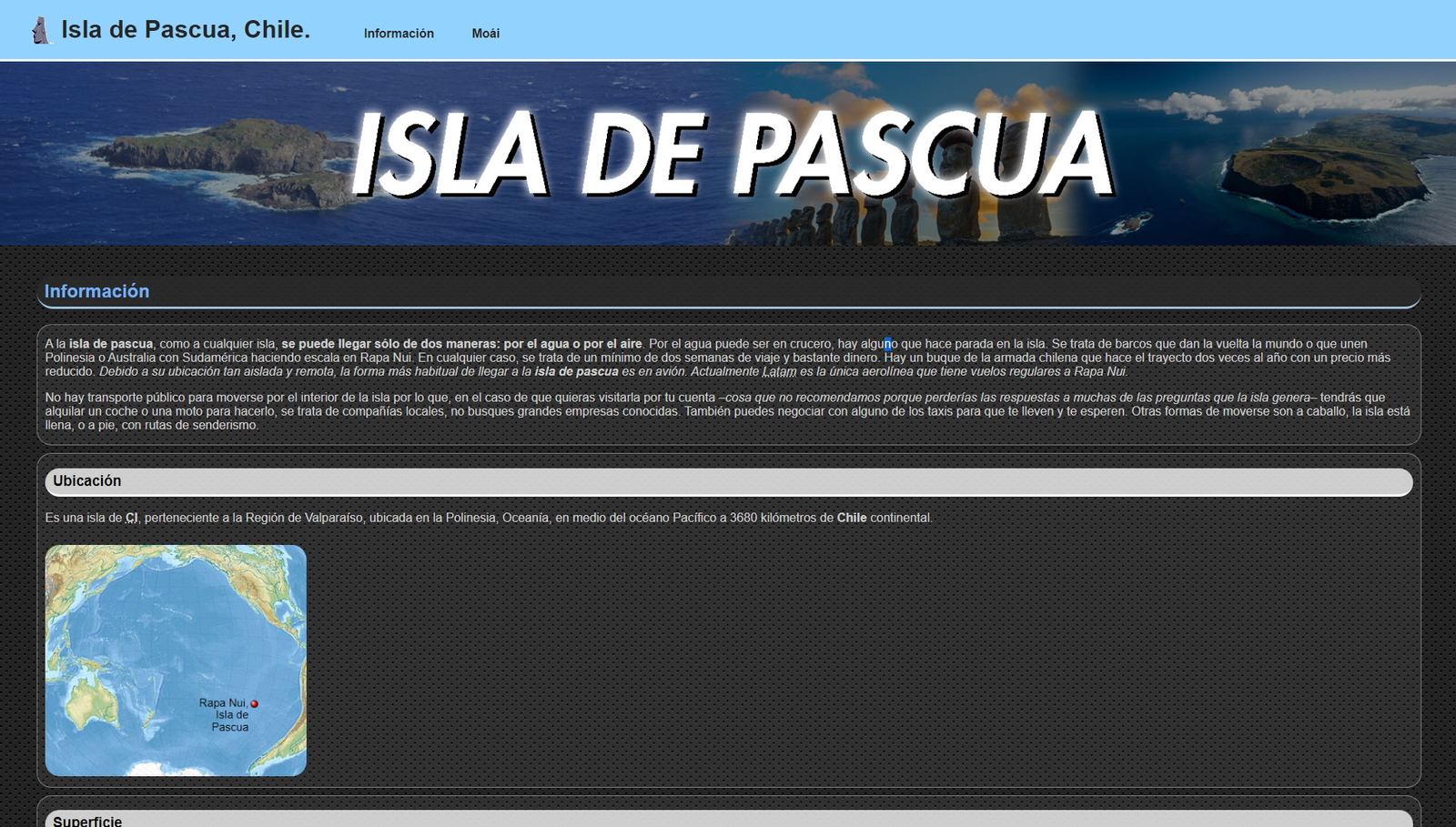Viewport: 1456px width, 827px height.
Task: Click the Ubicación heading bar
Action: click(728, 481)
